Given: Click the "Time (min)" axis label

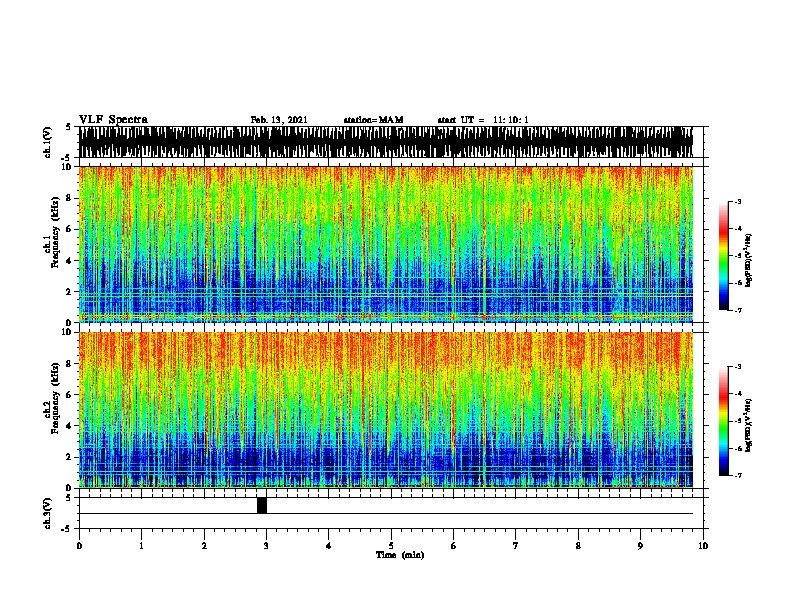Looking at the screenshot, I should pos(400,555).
